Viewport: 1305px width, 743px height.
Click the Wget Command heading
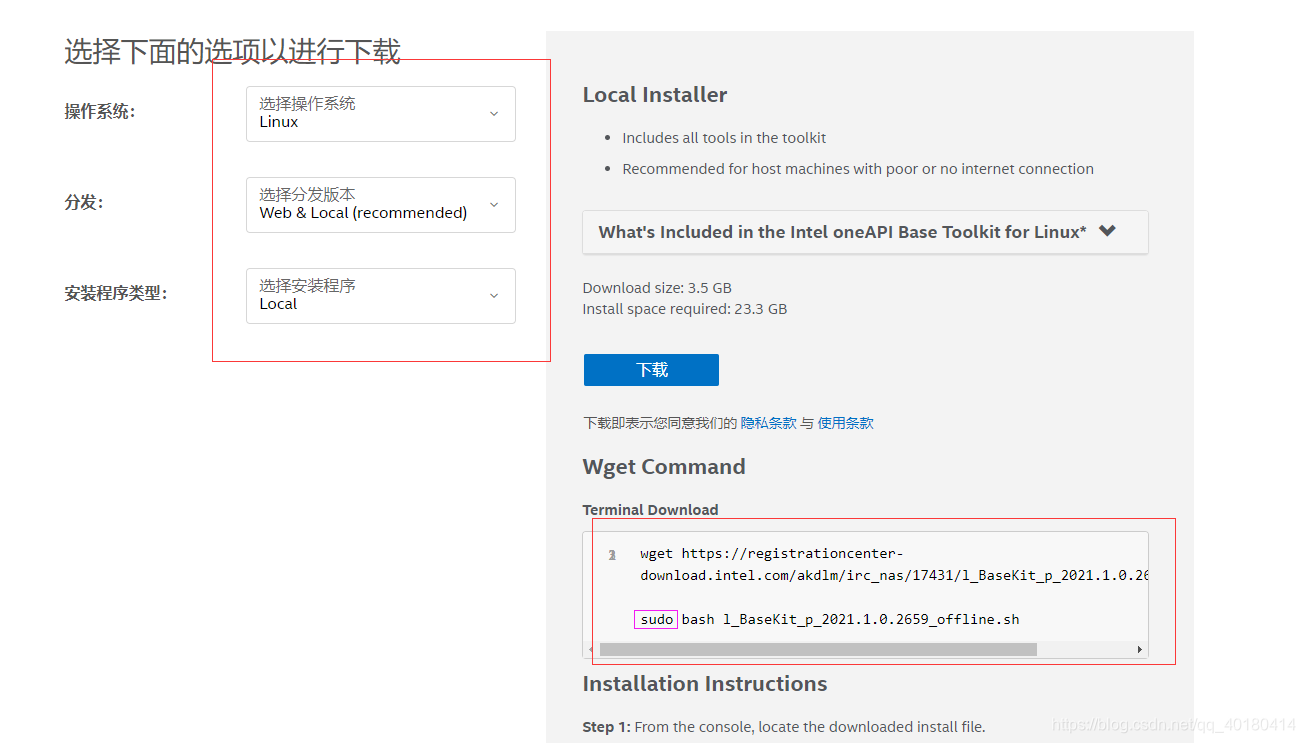(664, 467)
